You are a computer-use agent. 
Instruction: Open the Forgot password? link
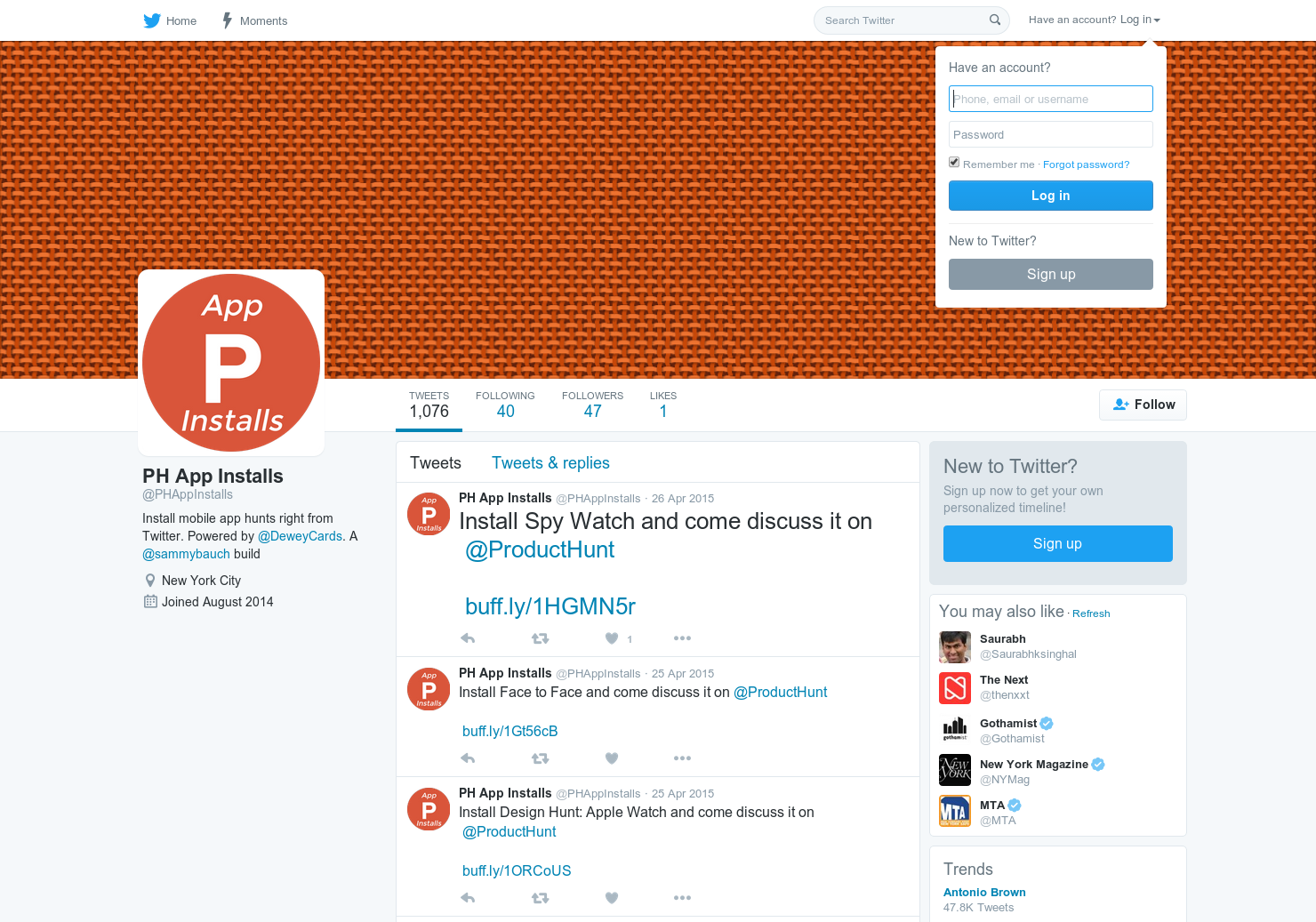click(x=1086, y=164)
